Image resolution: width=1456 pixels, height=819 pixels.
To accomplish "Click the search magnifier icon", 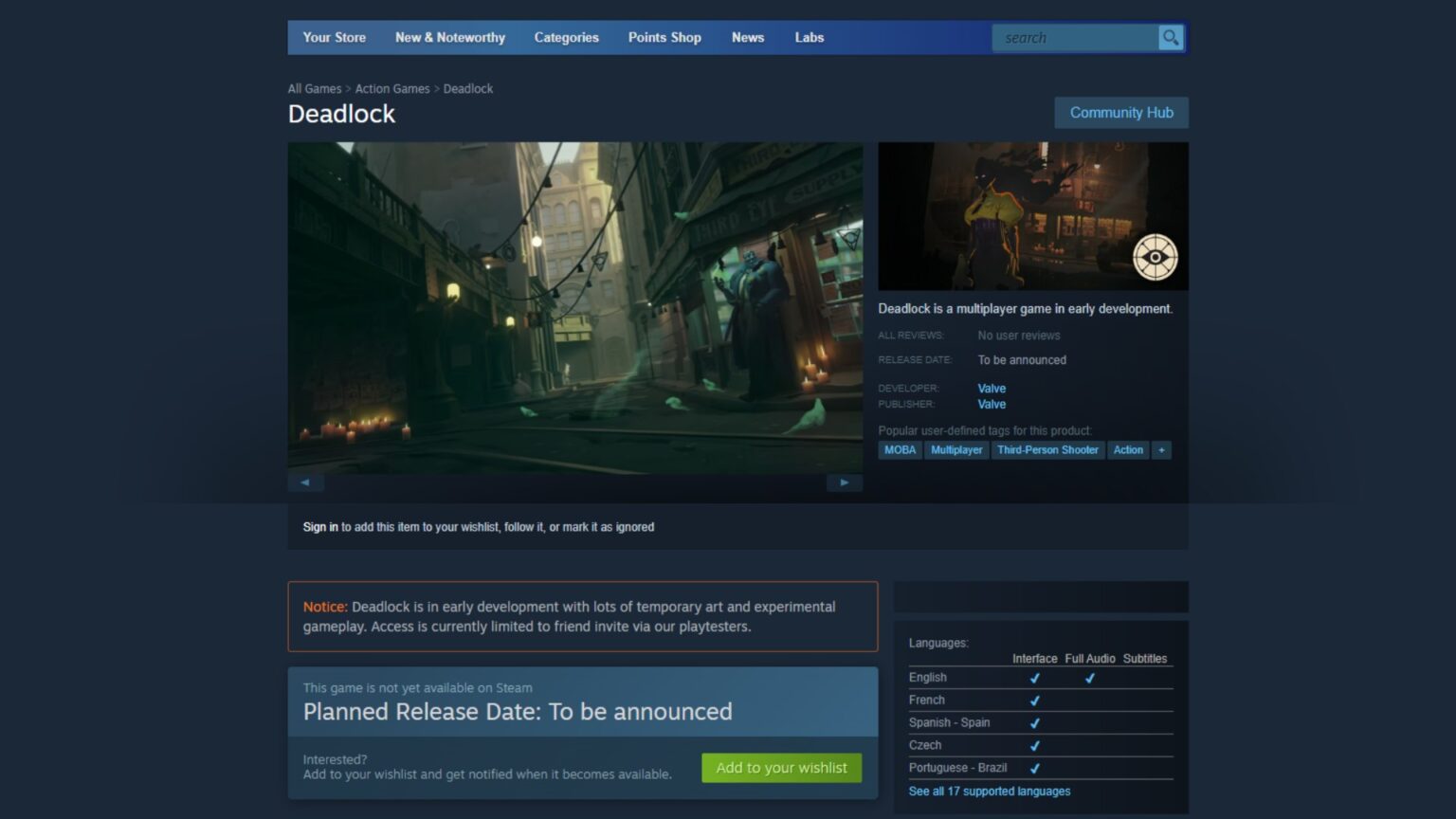I will point(1170,38).
